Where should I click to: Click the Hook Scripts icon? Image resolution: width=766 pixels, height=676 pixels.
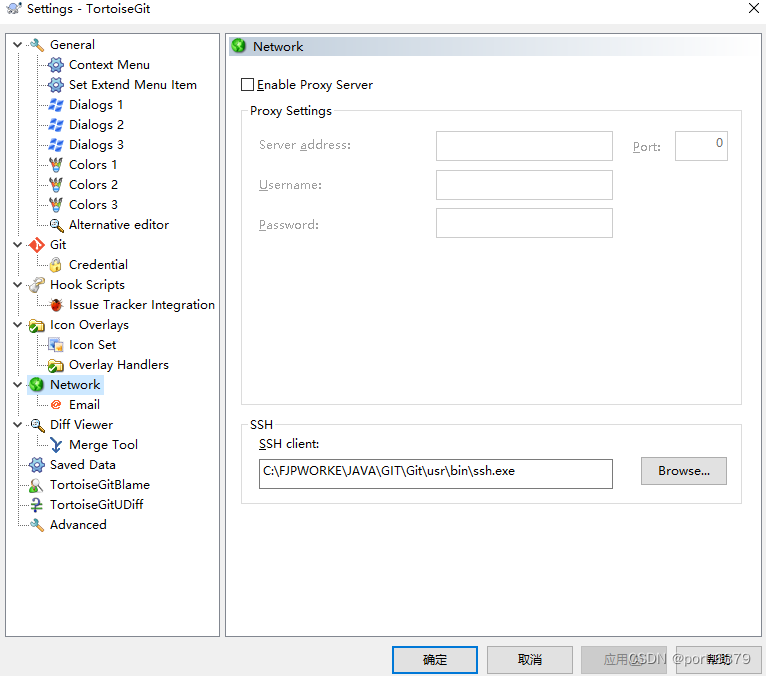coord(37,285)
